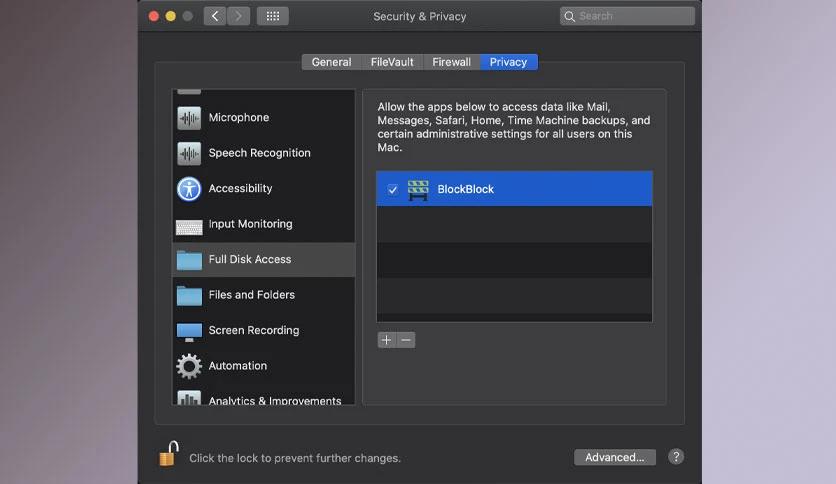Choose the Input Monitoring keyboard icon
This screenshot has height=484, width=836.
(189, 227)
